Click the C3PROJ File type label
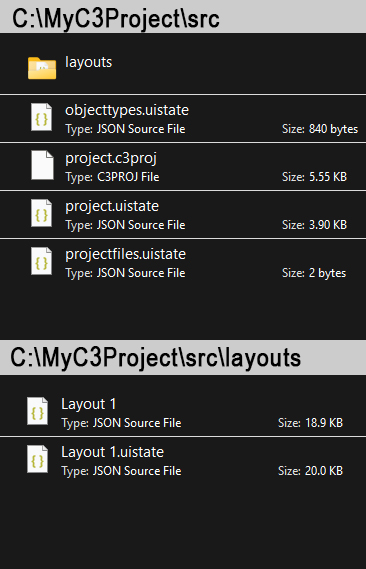This screenshot has height=569, width=366. point(128,177)
